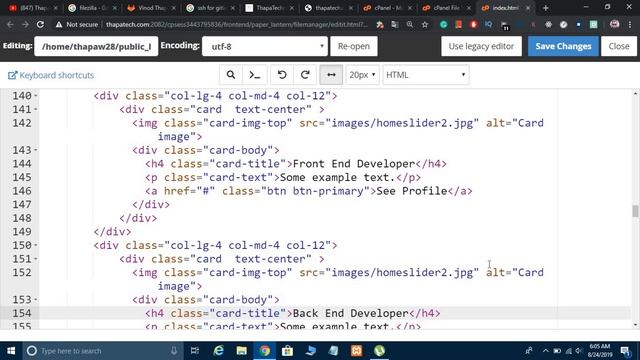640x360 pixels.
Task: Switch to the filezilla browser tab
Action: pyautogui.click(x=92, y=8)
